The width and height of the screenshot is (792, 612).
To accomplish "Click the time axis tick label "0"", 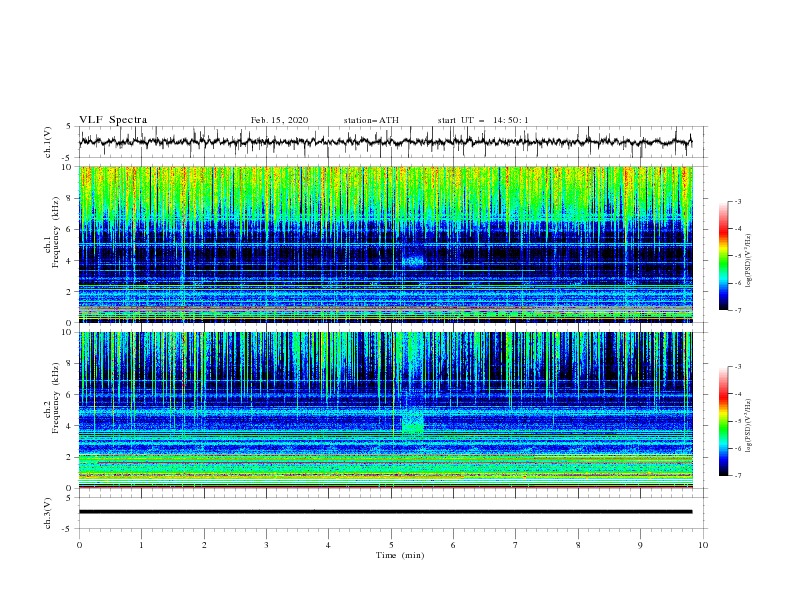I will click(x=79, y=545).
